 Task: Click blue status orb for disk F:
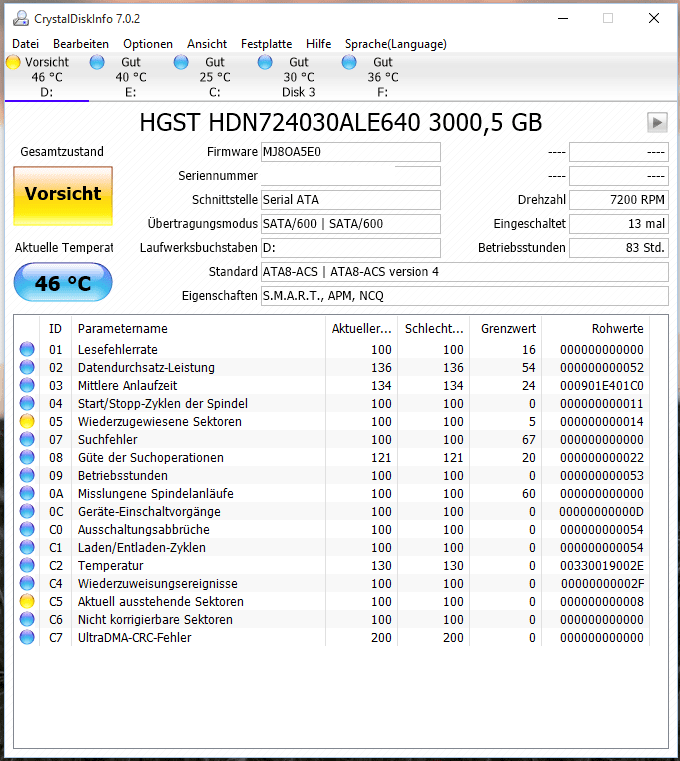[x=349, y=62]
